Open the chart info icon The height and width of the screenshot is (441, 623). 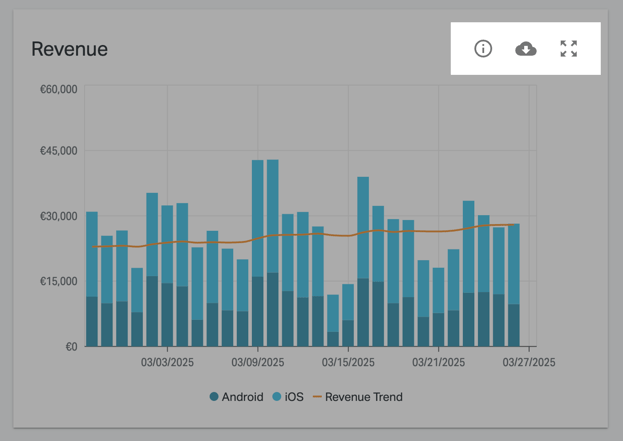click(483, 49)
